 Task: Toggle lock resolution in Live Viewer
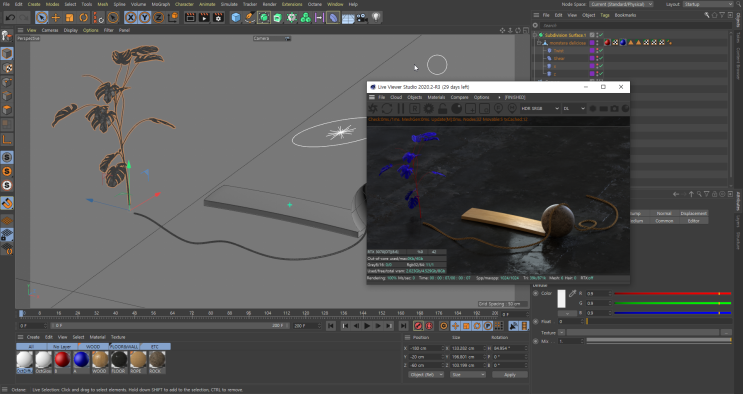click(443, 109)
